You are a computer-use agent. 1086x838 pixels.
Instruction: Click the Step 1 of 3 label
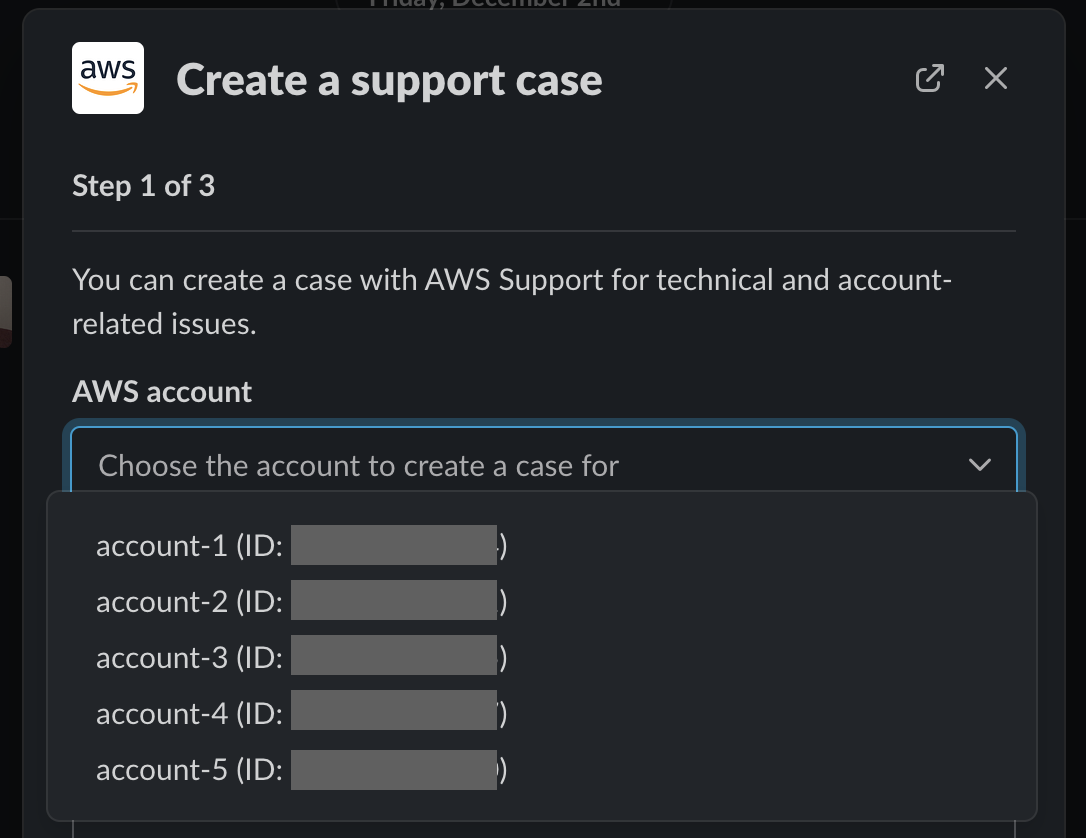click(x=143, y=186)
